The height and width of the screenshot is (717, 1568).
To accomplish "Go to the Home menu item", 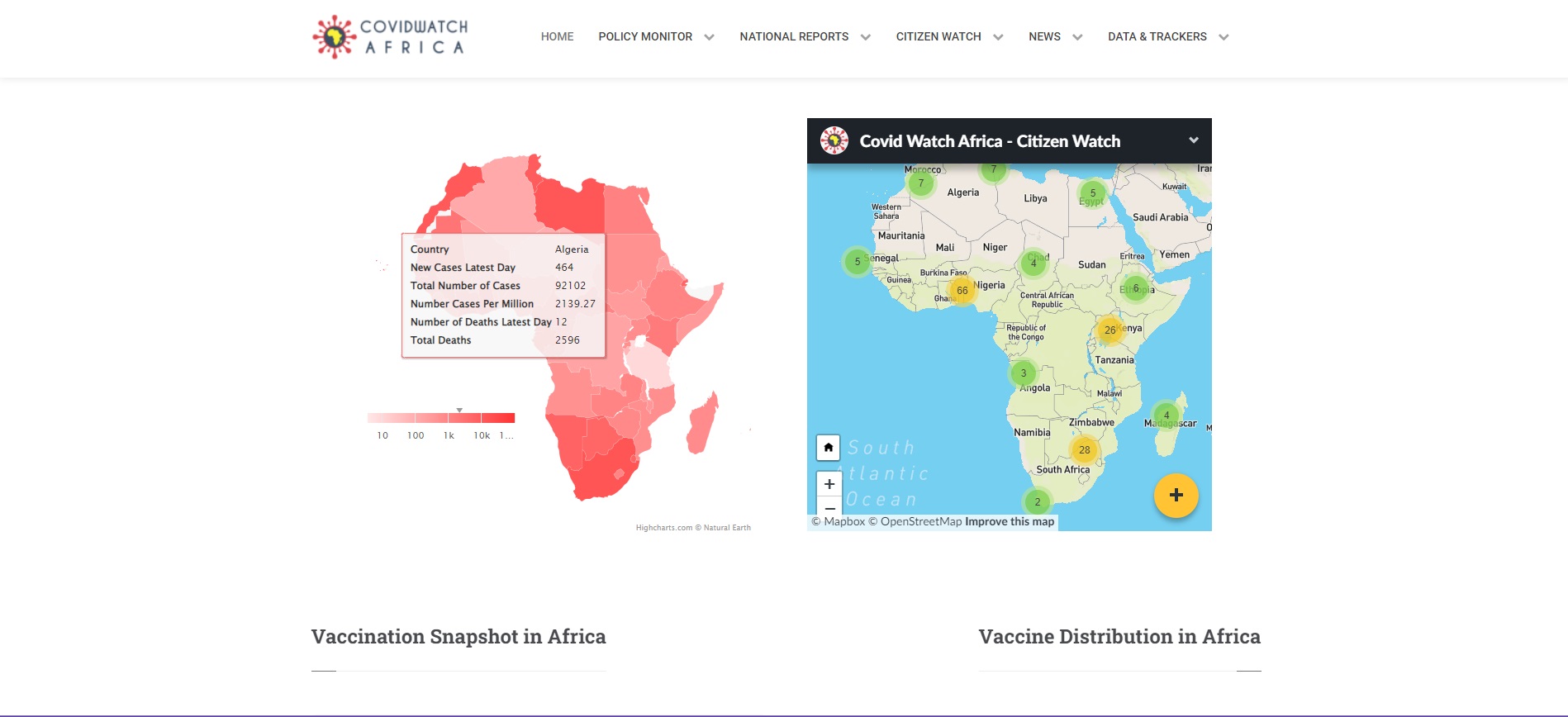I will [557, 36].
